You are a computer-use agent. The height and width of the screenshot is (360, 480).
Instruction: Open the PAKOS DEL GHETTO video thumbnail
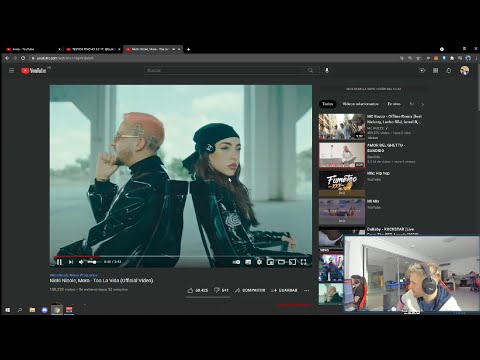pyautogui.click(x=342, y=155)
